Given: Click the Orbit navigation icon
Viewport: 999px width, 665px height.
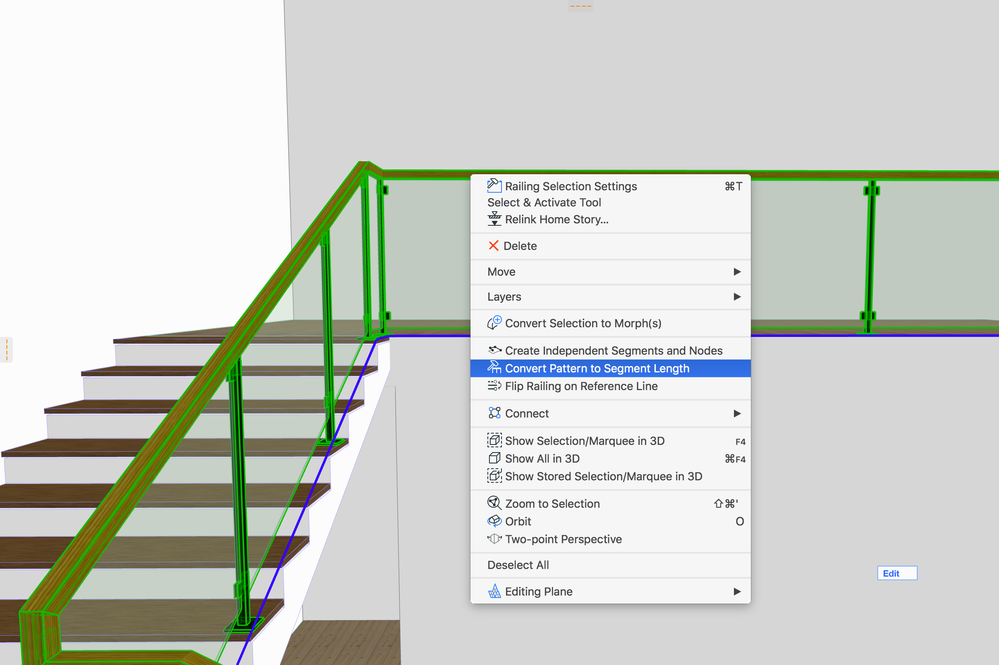Looking at the screenshot, I should point(494,521).
